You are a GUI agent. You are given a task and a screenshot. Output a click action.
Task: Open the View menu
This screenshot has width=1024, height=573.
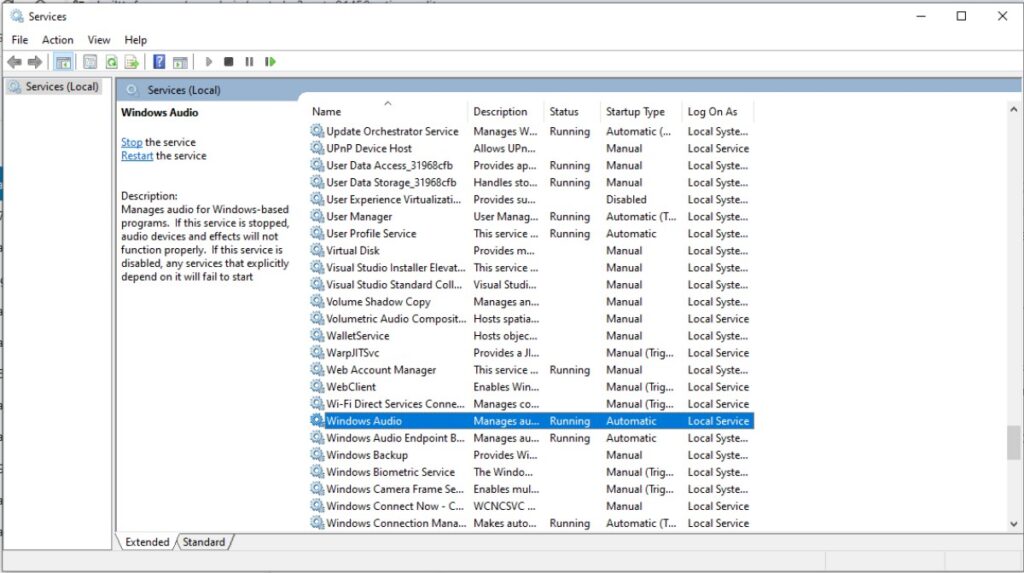pyautogui.click(x=99, y=40)
